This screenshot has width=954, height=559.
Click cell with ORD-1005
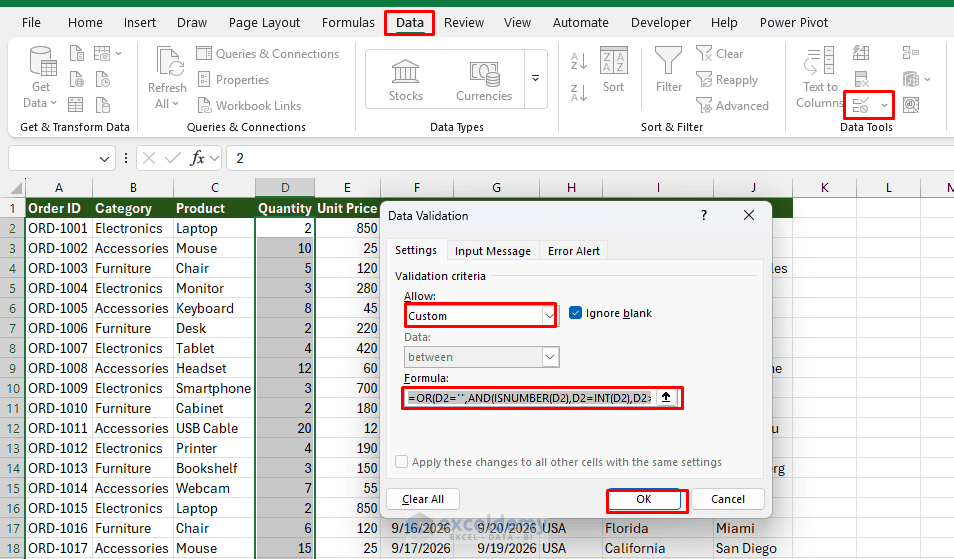[x=58, y=308]
